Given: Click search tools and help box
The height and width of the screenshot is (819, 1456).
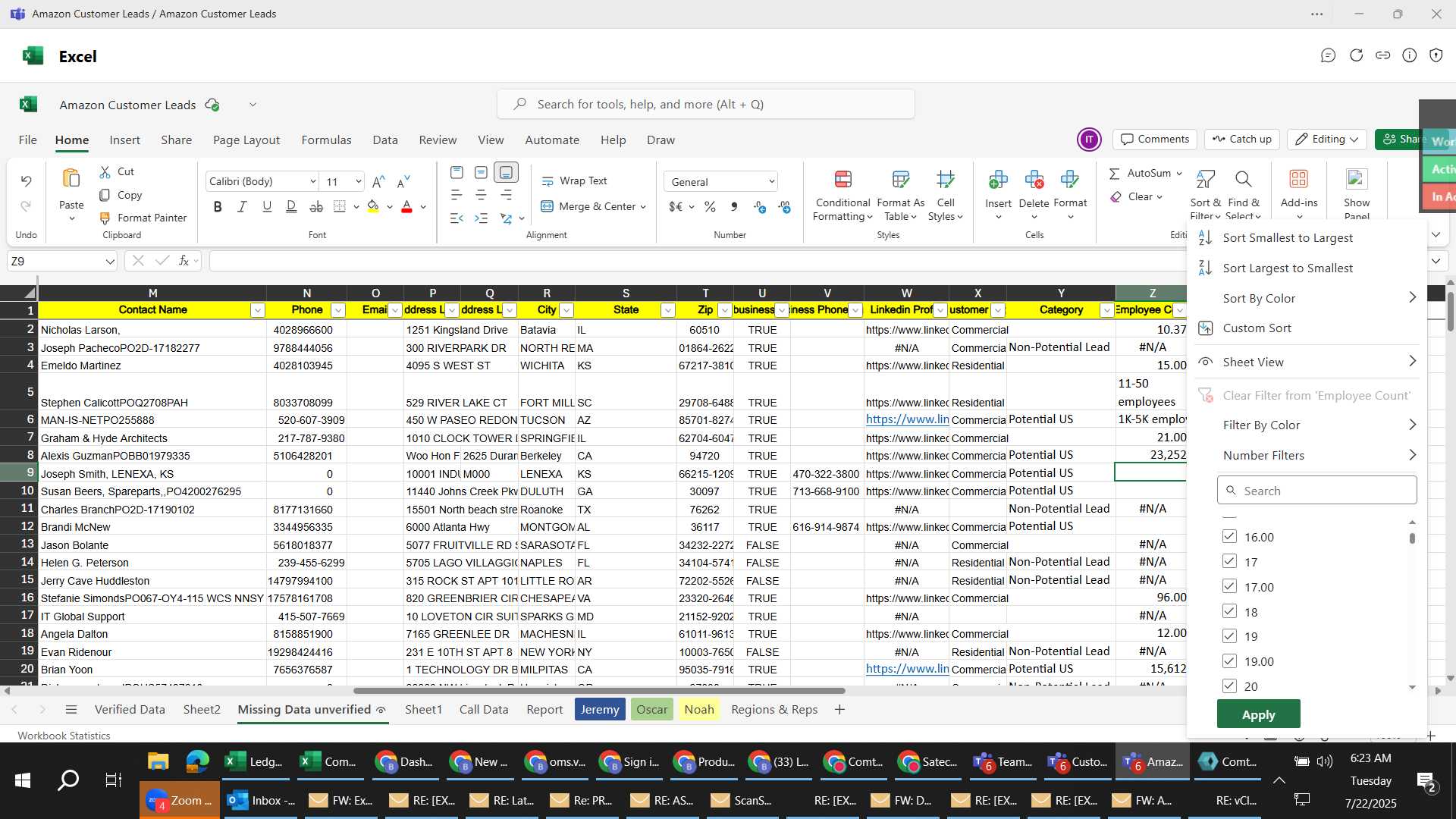Looking at the screenshot, I should [x=706, y=105].
